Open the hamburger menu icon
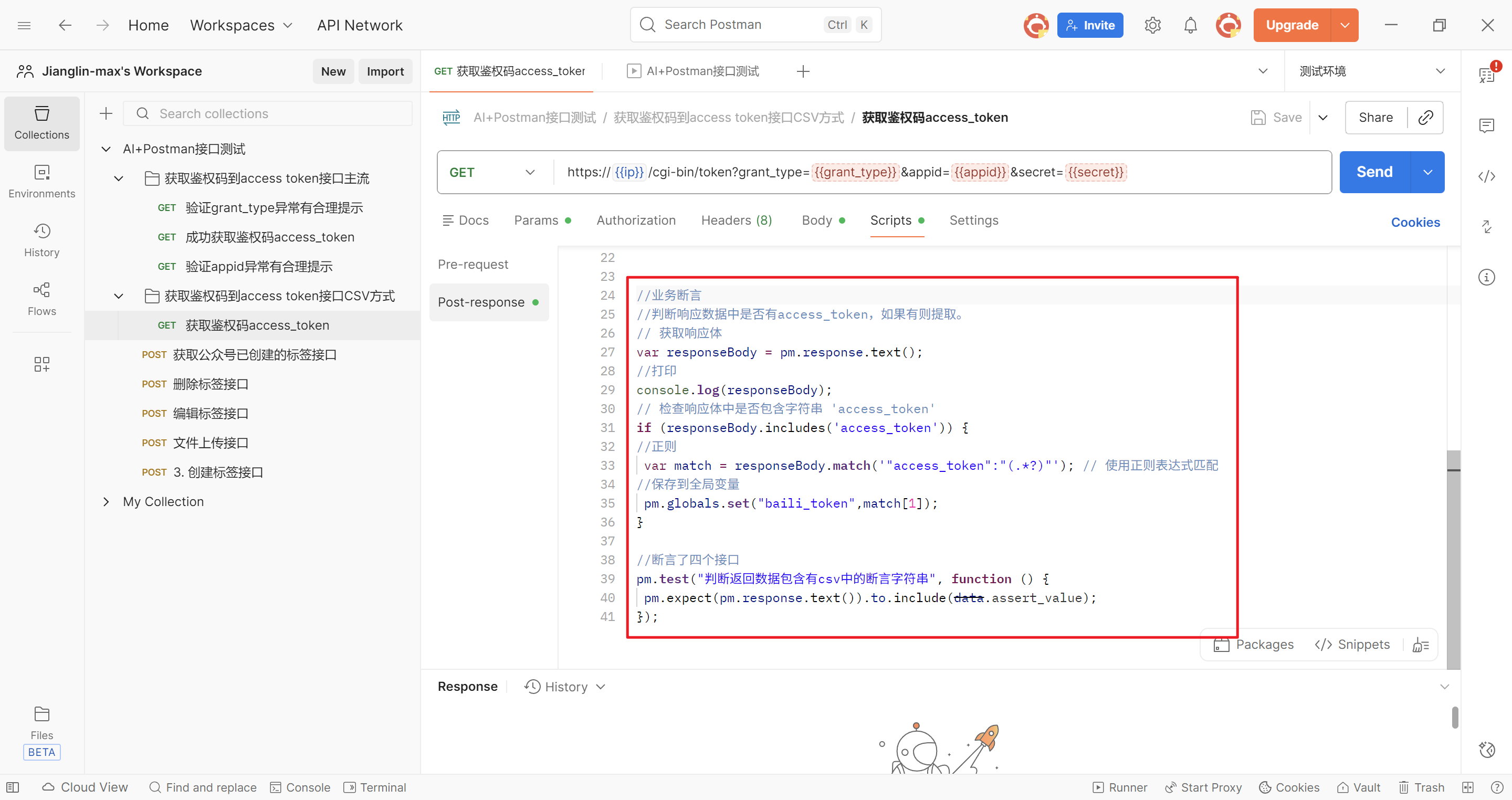 (24, 25)
